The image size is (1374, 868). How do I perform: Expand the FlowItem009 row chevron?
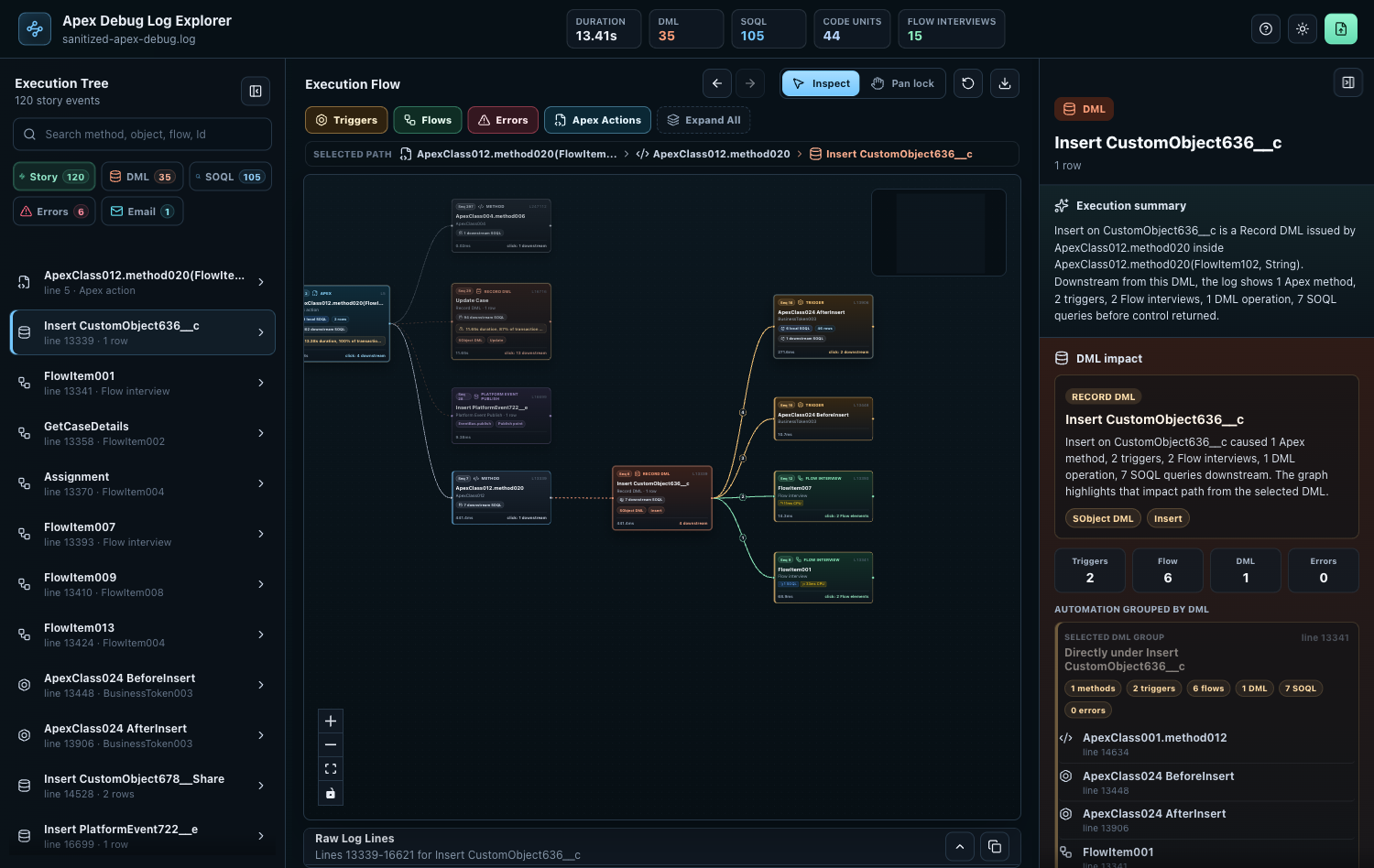click(x=261, y=584)
